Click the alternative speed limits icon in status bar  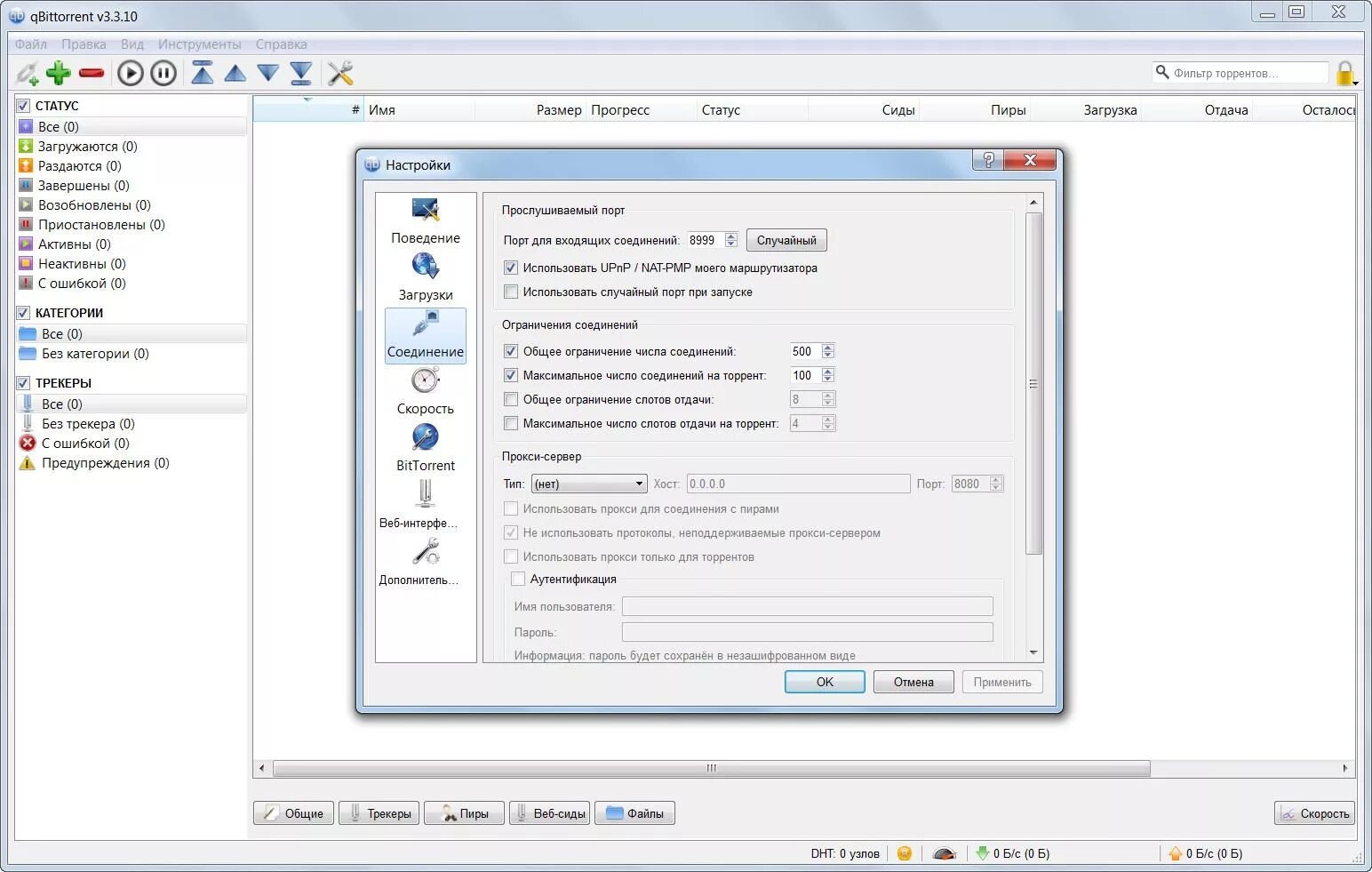(945, 853)
